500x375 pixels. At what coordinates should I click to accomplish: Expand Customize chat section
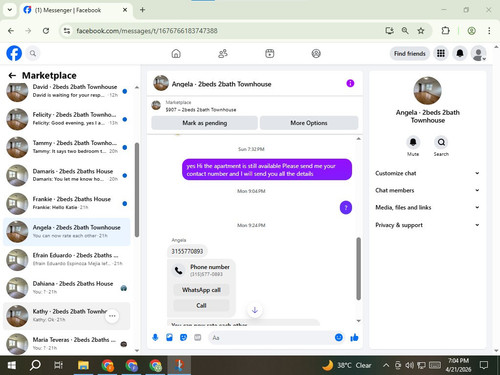[x=427, y=173]
